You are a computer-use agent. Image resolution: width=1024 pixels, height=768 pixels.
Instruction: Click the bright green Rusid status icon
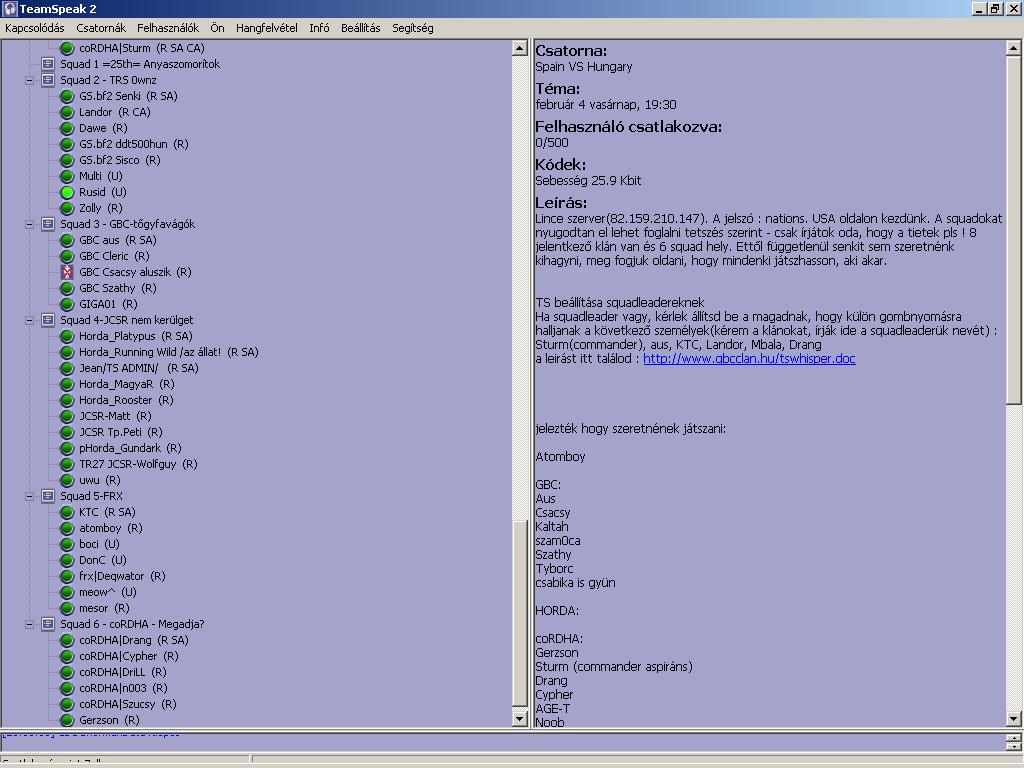(67, 192)
